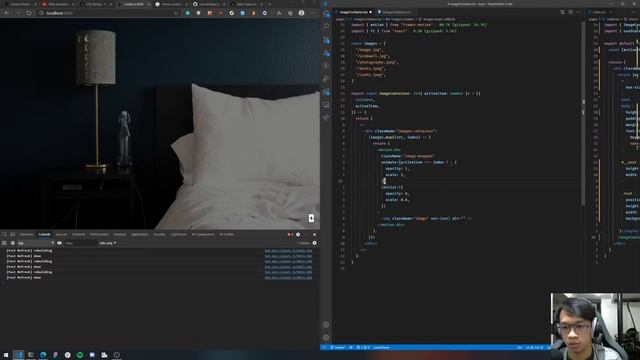Click the white arrow button on the bedroom image
The image size is (640, 360).
coord(311,218)
